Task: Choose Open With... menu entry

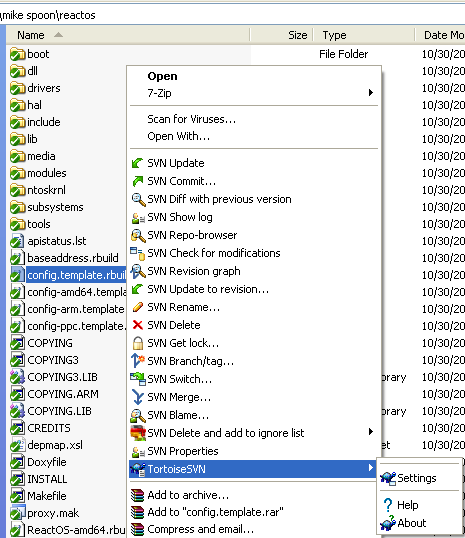Action: click(178, 136)
